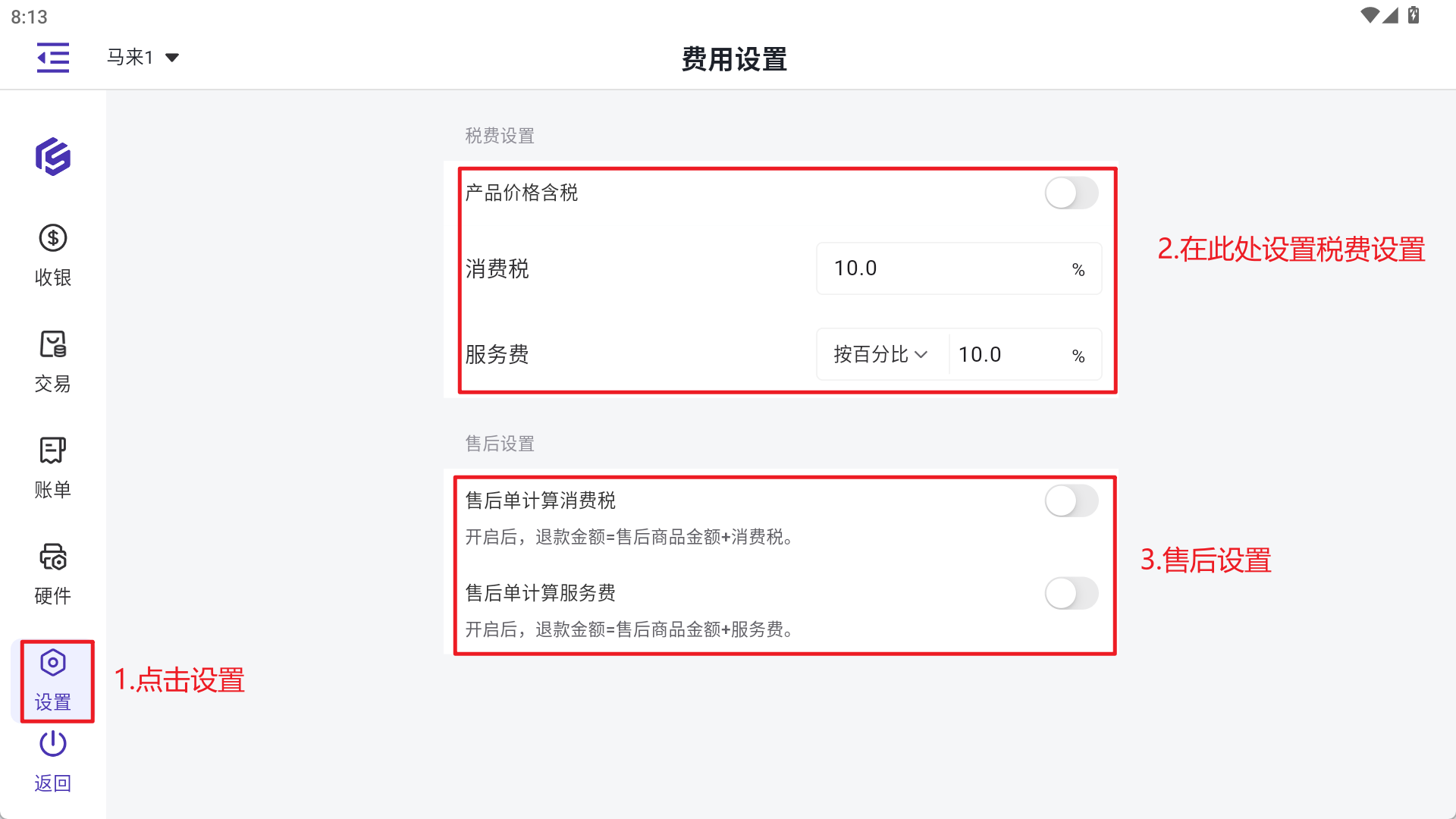Select the 设置 settings icon

point(53,664)
